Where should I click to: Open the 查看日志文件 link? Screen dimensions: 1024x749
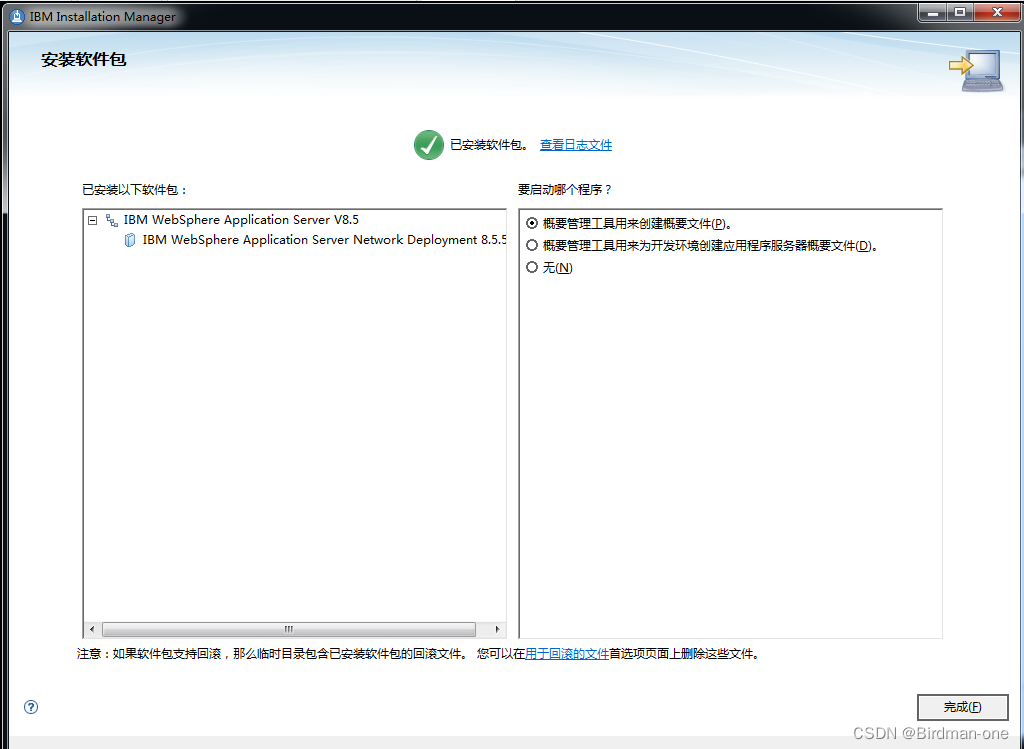576,144
